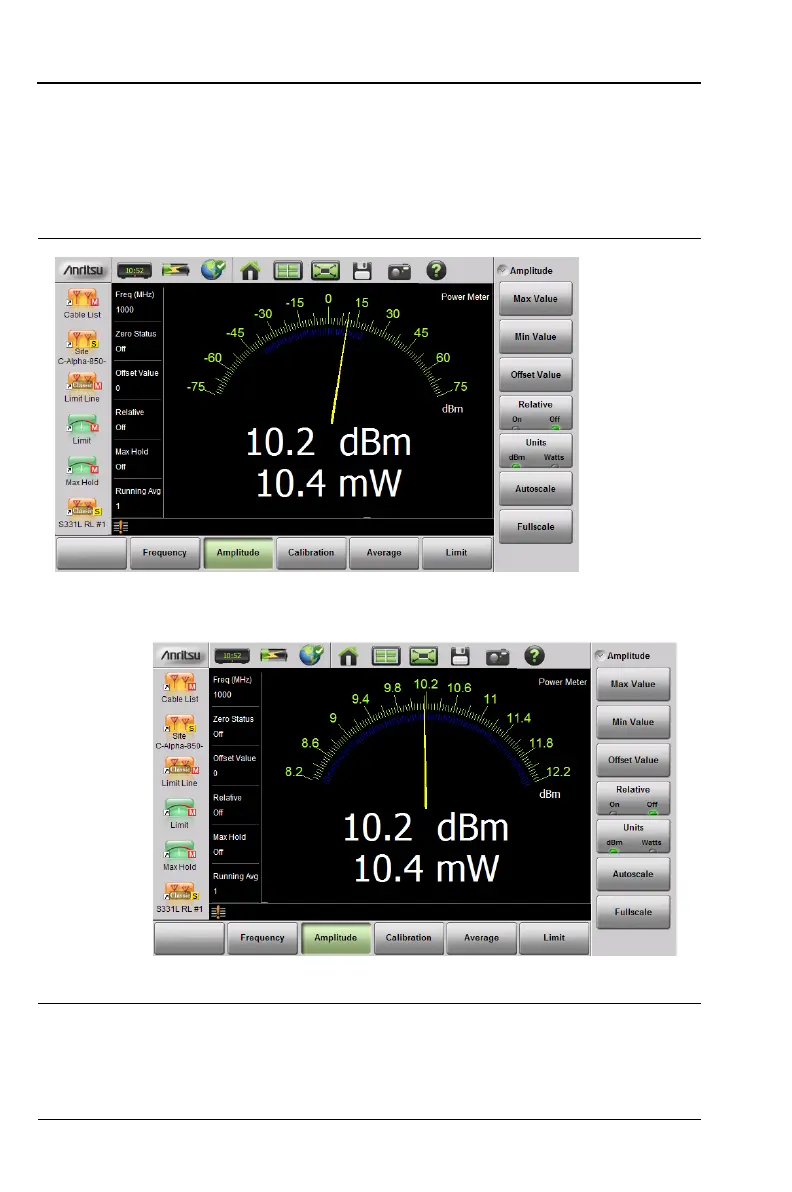Screen dimensions: 792x1192
Task: Click the globe GPS icon on the 8.2 to 12.2 dial screen
Action: tap(311, 655)
